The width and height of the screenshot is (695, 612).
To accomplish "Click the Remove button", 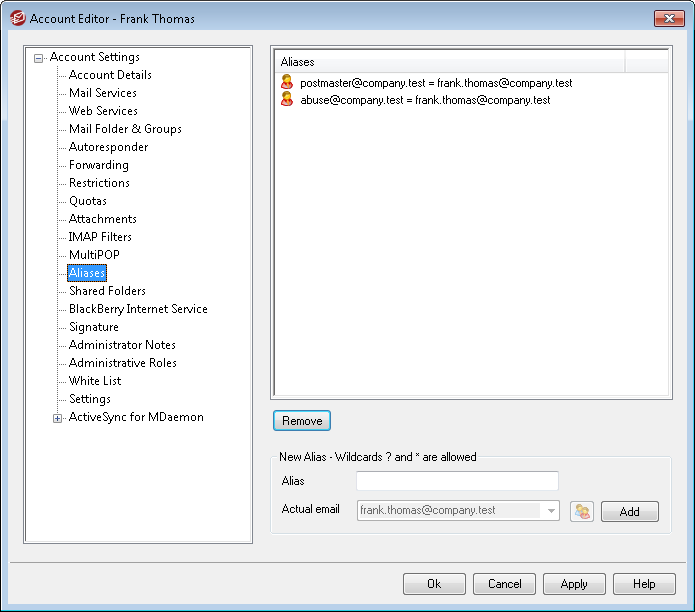I will tap(302, 421).
